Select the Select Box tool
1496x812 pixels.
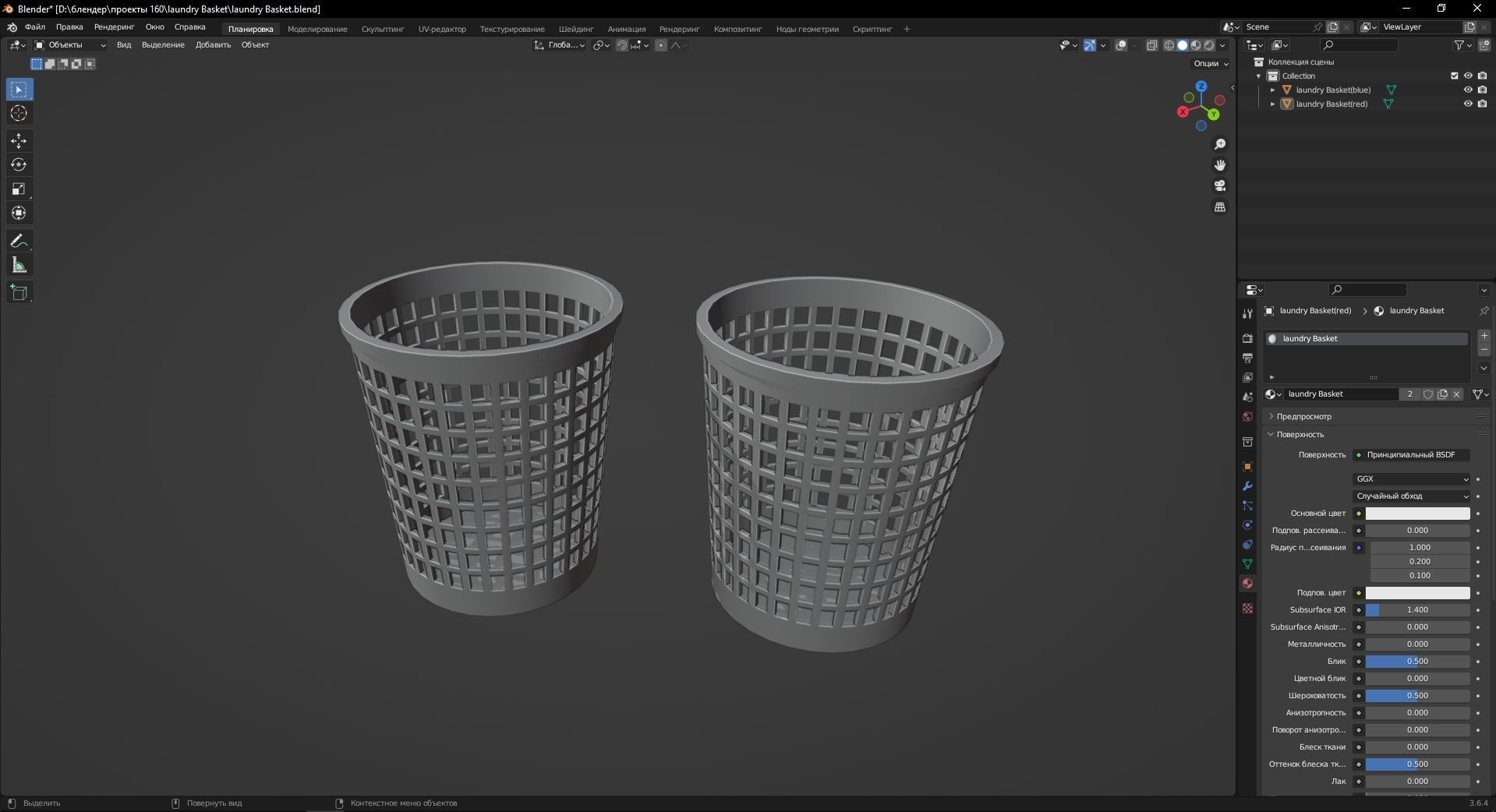[19, 90]
